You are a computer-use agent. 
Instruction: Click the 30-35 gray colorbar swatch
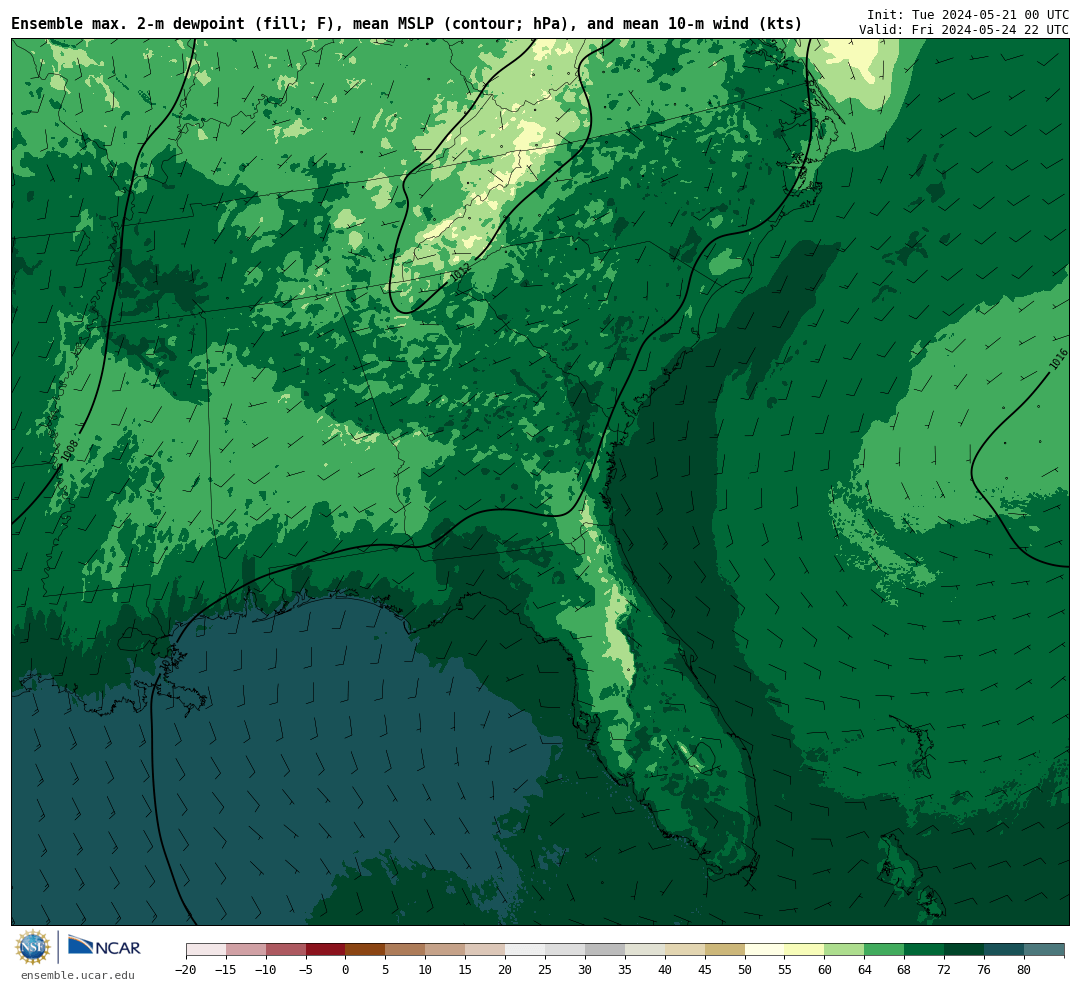(605, 950)
